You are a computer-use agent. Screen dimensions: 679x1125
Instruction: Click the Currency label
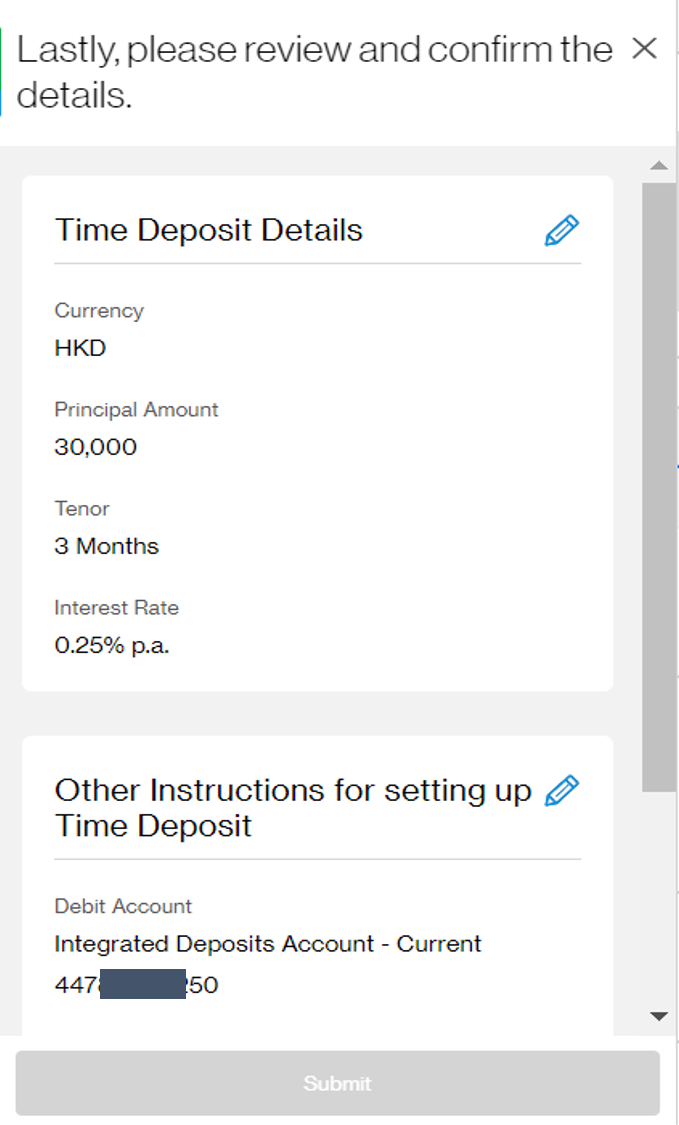99,310
